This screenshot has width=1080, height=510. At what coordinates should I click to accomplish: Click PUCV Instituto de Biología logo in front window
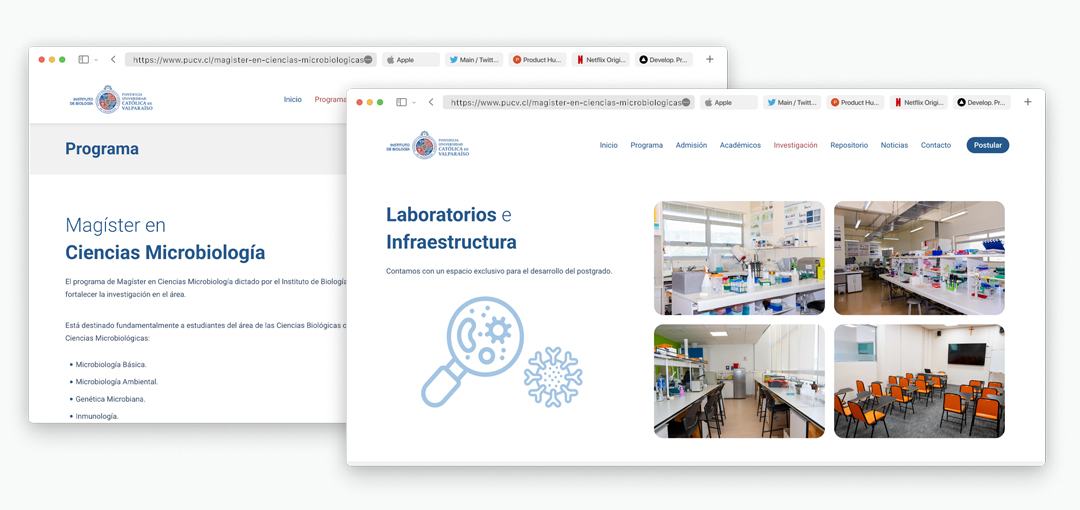coord(428,145)
